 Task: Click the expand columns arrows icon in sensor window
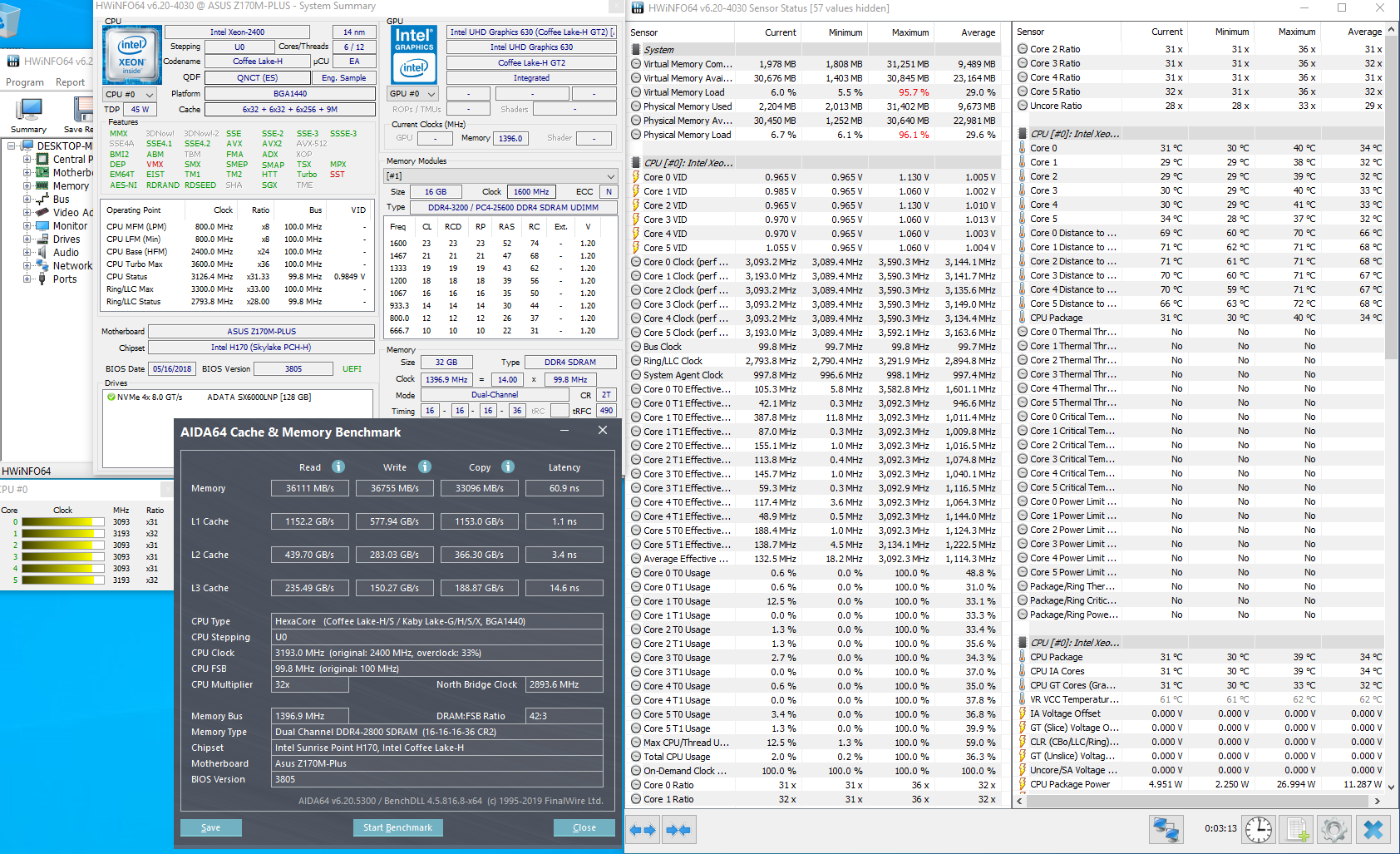click(x=643, y=830)
